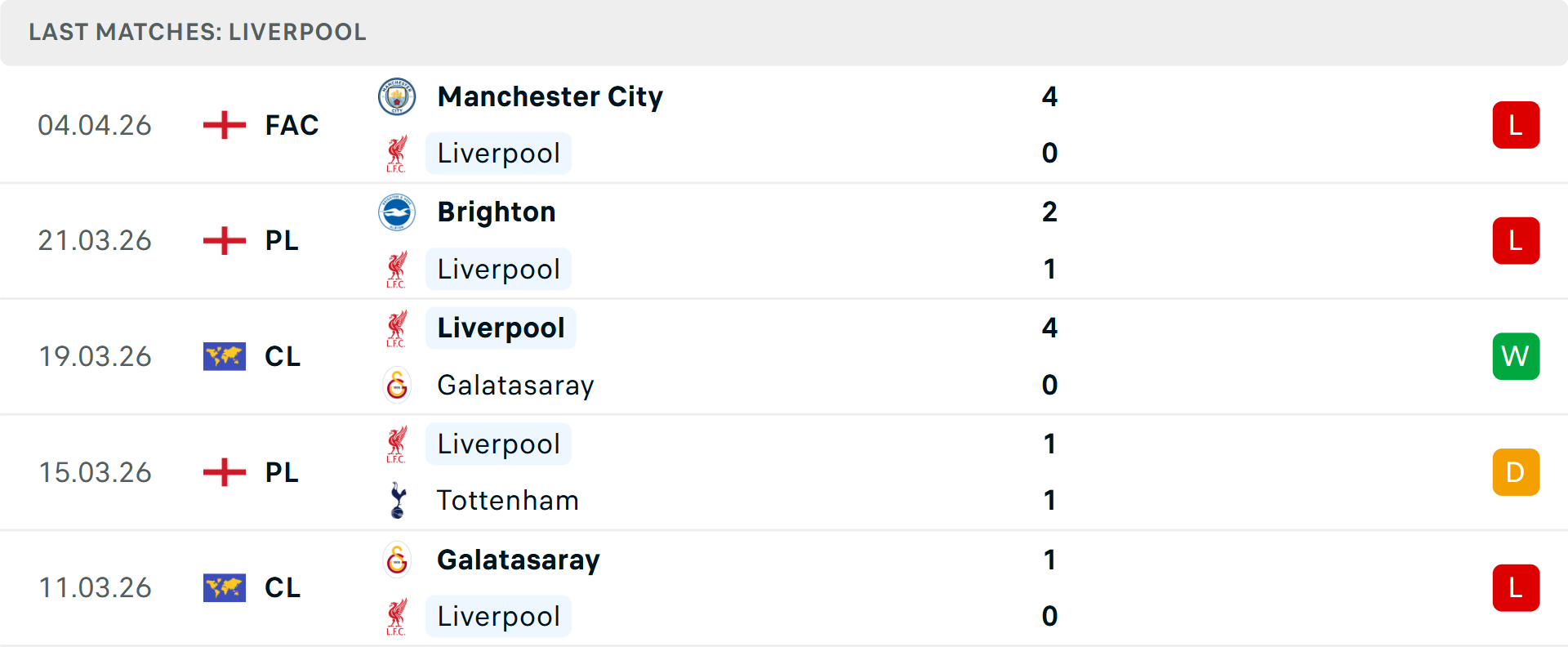Select the England flag next to FAC
Image resolution: width=1568 pixels, height=647 pixels.
click(223, 124)
